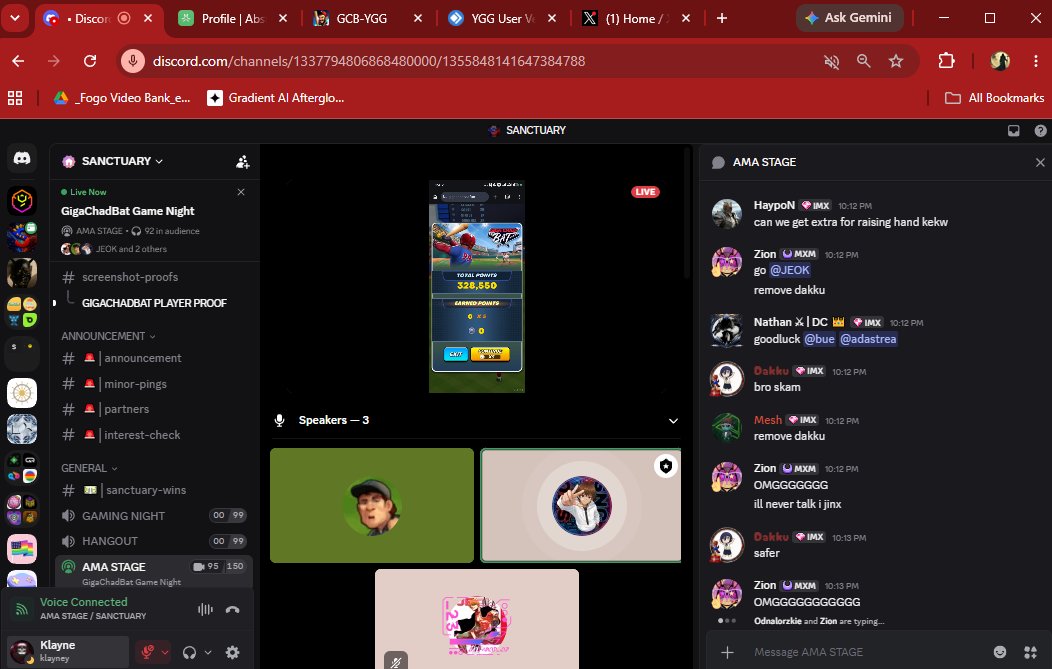
Task: Select the speaker tile with cap avatar
Action: point(372,505)
